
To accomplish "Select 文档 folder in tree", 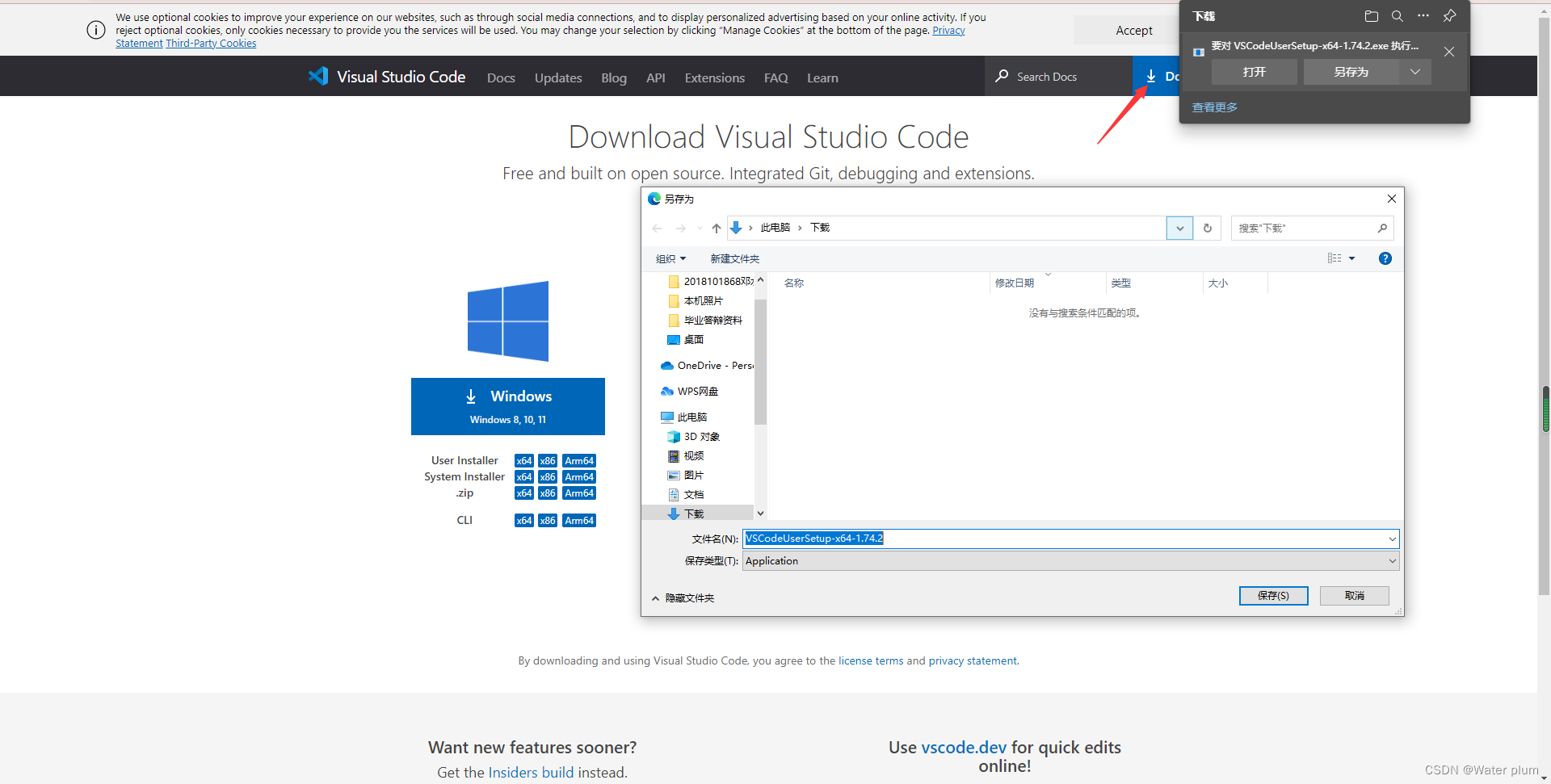I will 686,495.
